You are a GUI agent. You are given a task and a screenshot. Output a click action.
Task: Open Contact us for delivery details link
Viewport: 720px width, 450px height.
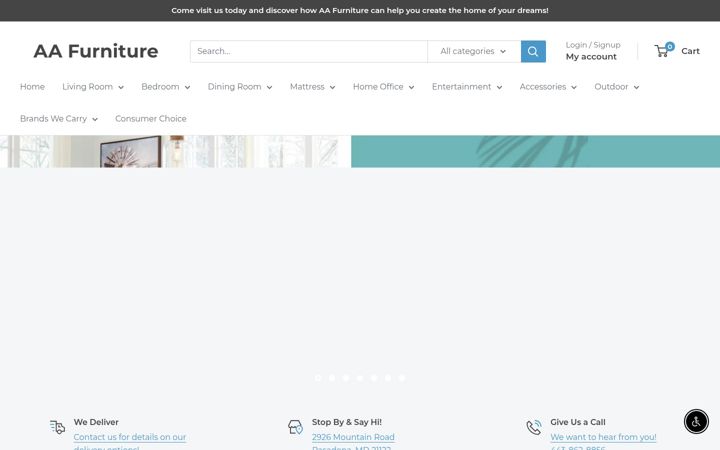[129, 441]
